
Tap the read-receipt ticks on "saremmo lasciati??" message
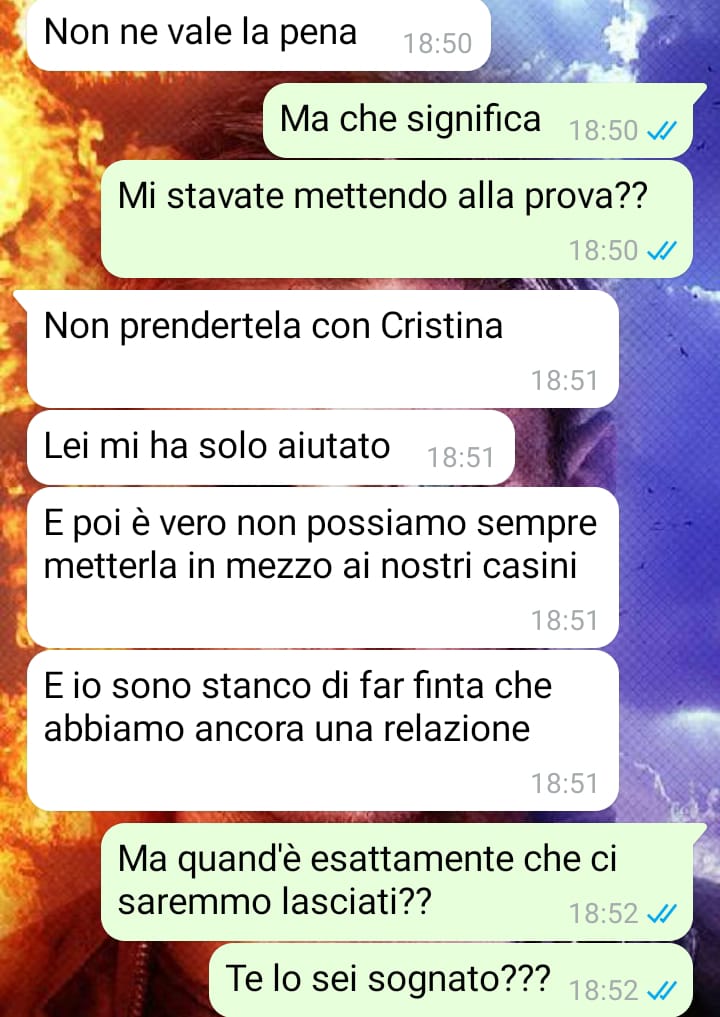[x=662, y=914]
